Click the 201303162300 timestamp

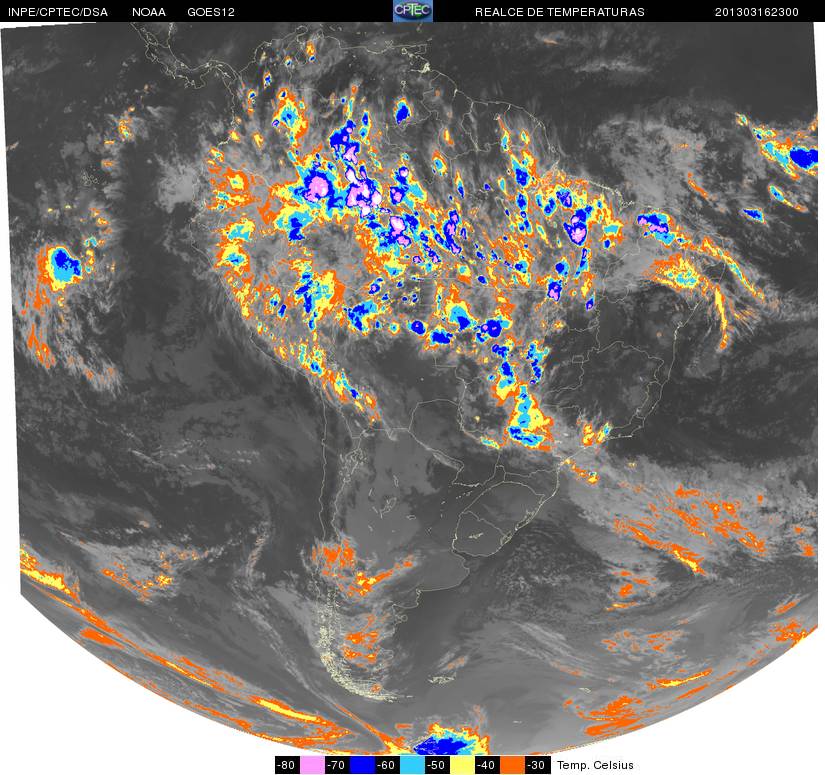point(757,12)
